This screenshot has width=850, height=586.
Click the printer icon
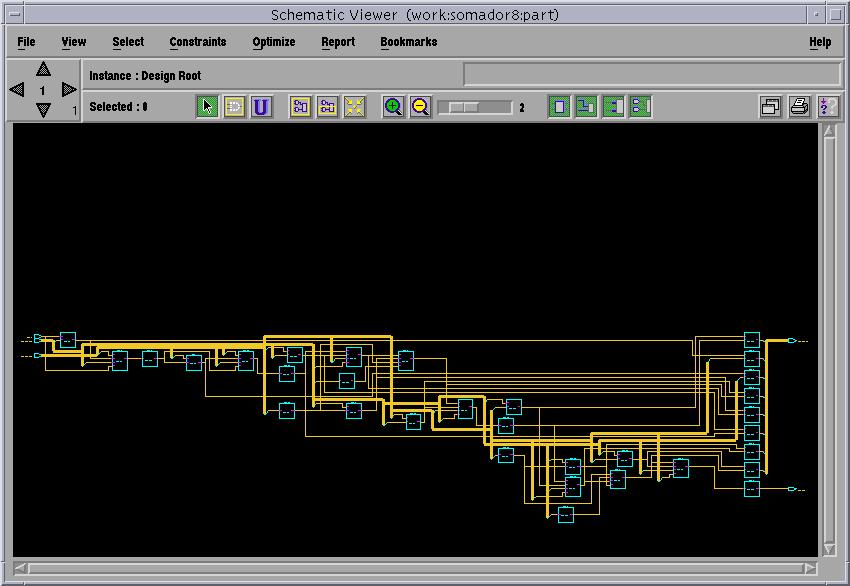pos(799,106)
